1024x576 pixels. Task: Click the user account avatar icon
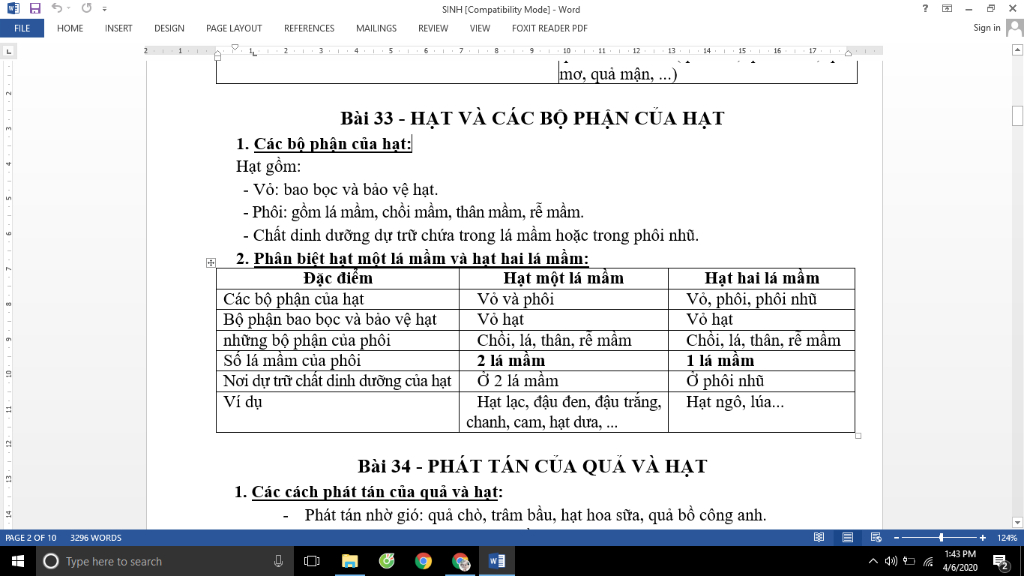pos(1015,28)
